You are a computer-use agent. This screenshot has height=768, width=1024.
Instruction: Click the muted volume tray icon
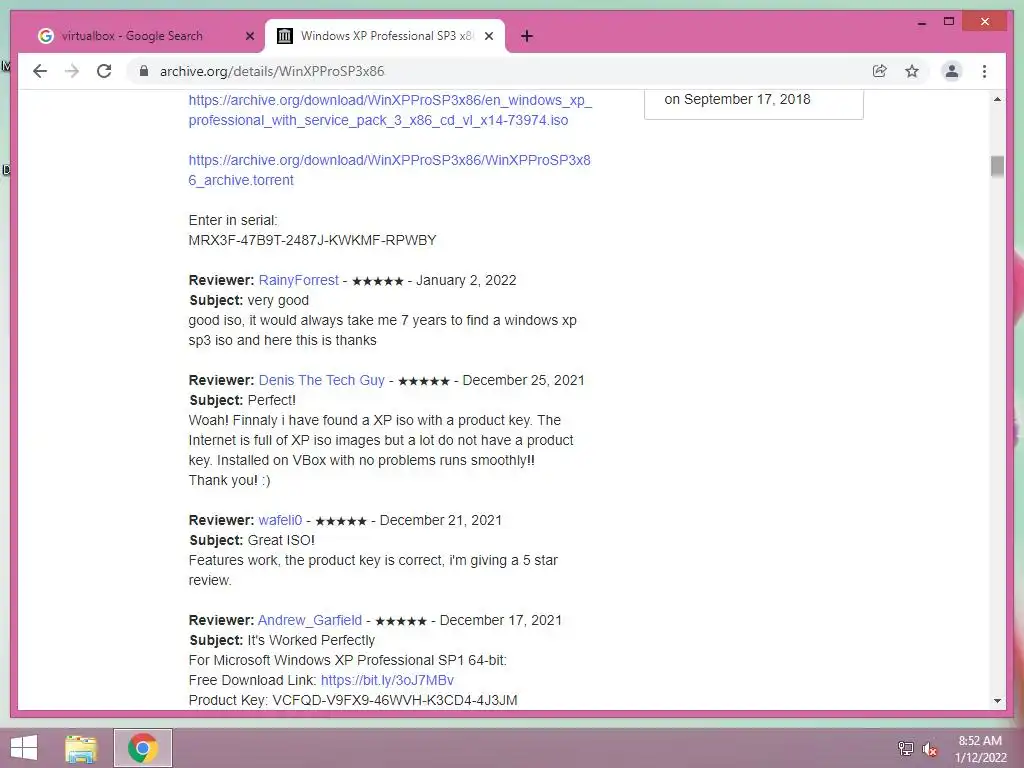coord(930,748)
